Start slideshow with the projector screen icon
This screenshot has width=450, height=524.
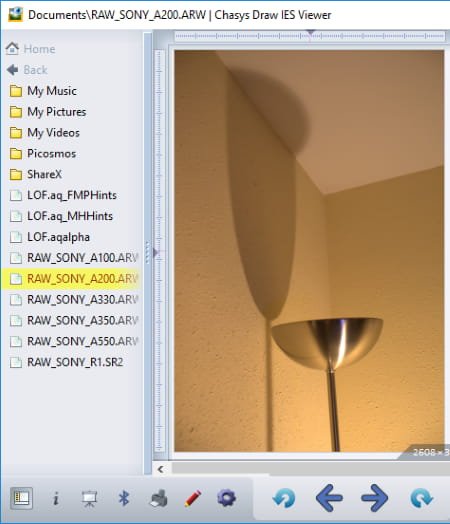[90, 499]
